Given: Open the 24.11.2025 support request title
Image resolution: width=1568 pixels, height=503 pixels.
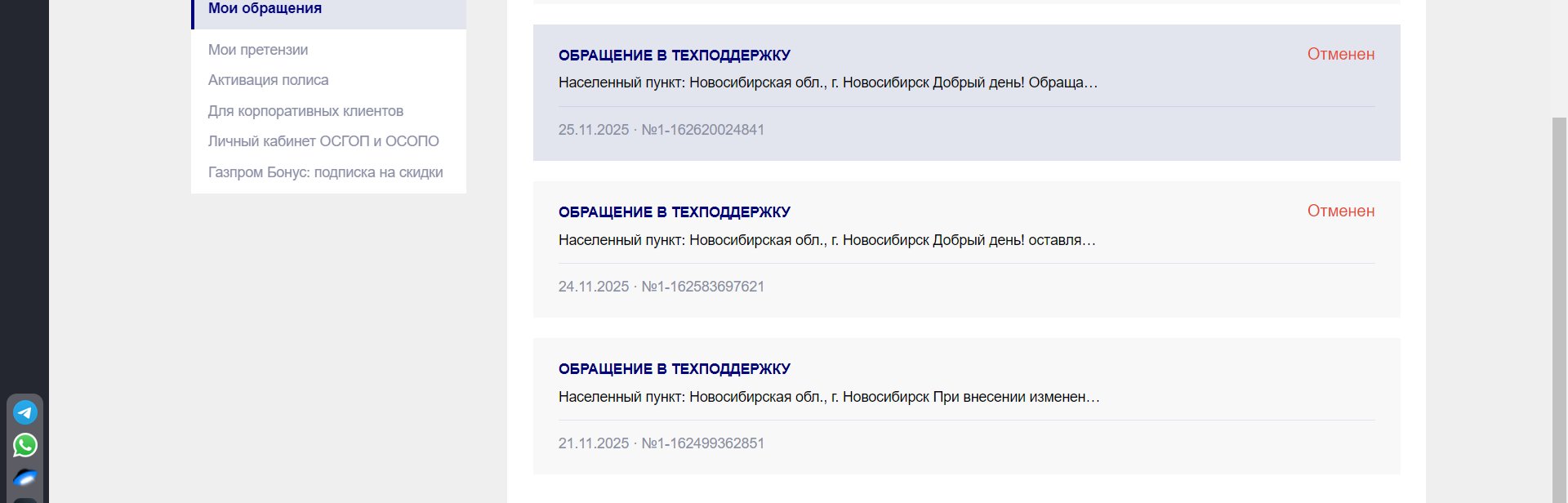Looking at the screenshot, I should (675, 212).
